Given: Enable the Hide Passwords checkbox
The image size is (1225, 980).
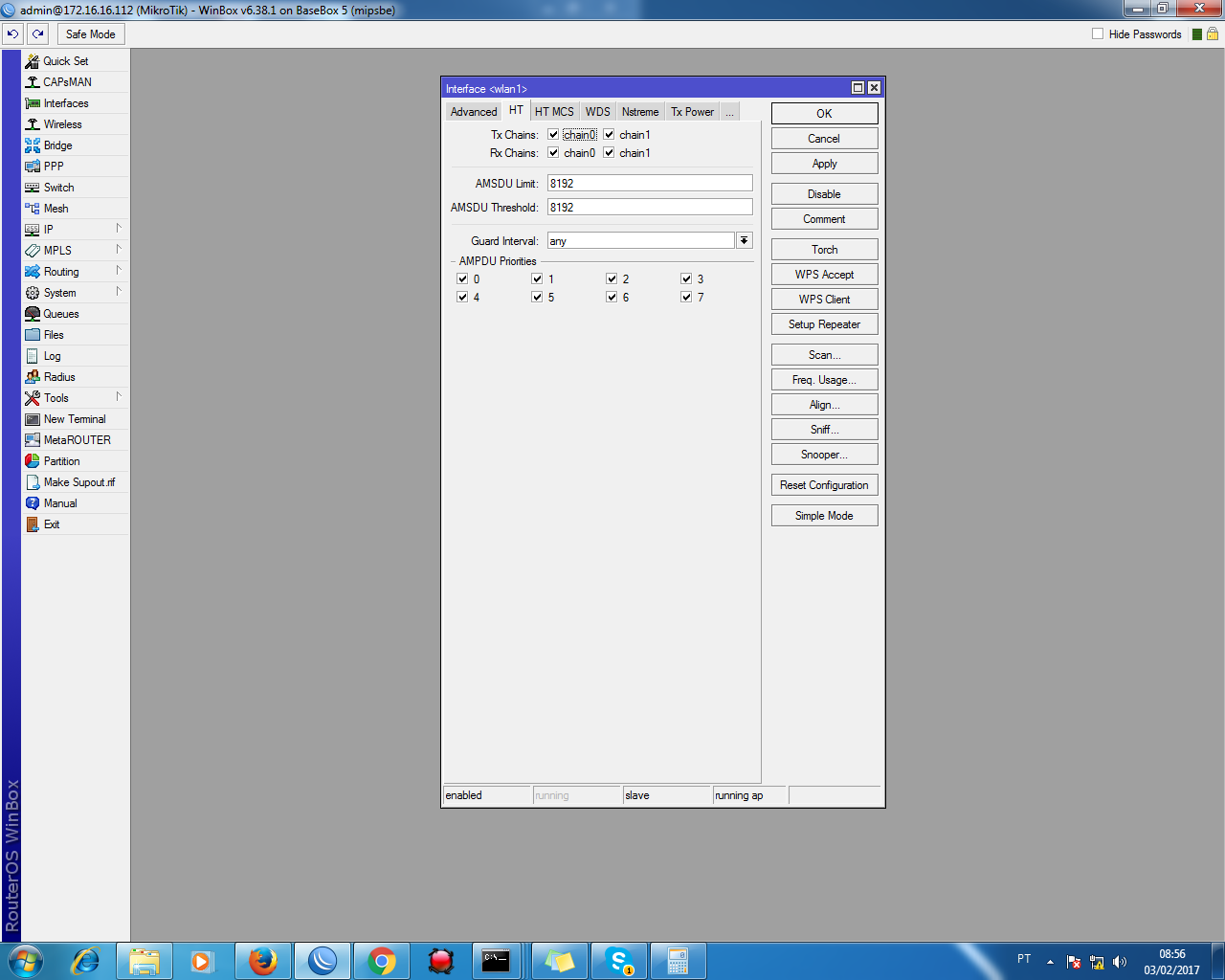Looking at the screenshot, I should click(1098, 34).
